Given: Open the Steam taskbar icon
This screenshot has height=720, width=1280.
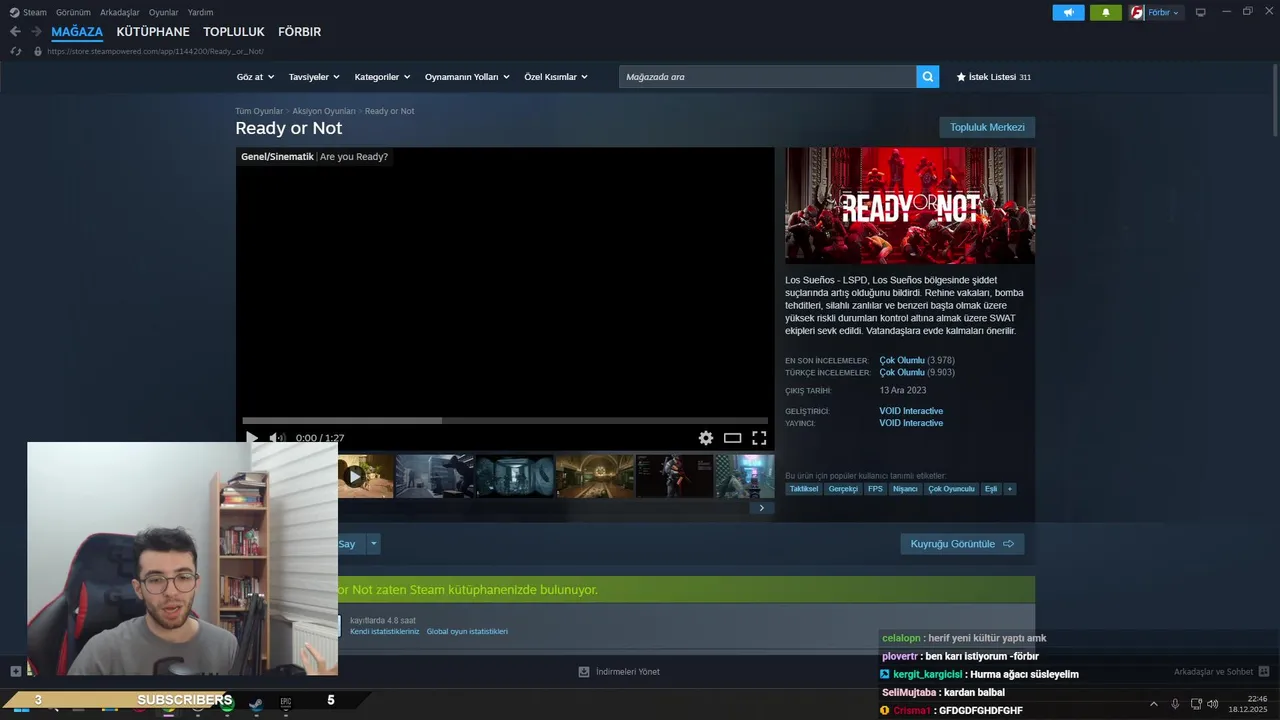Looking at the screenshot, I should tap(257, 703).
